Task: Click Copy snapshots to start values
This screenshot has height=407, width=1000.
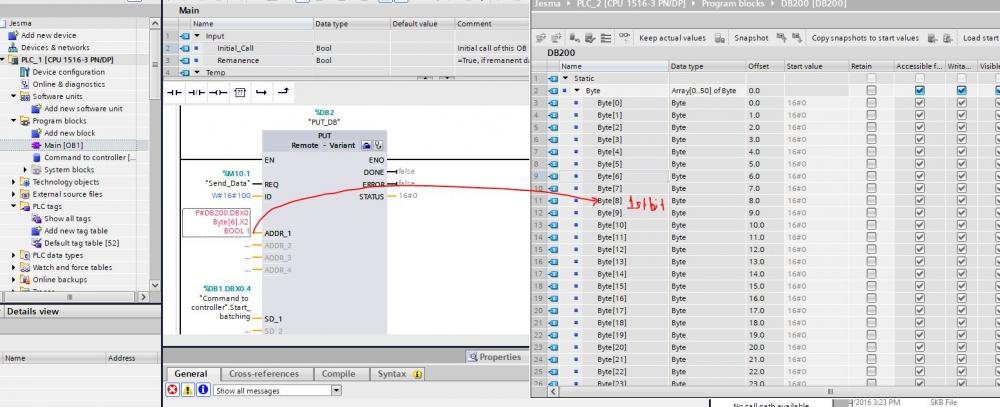Action: pyautogui.click(x=856, y=38)
